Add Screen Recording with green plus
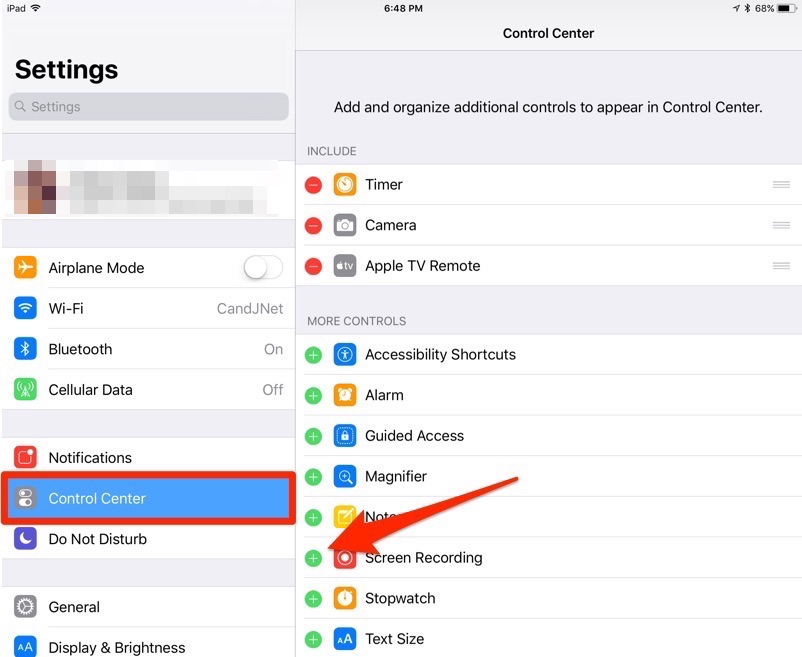The image size is (802, 657). [313, 558]
